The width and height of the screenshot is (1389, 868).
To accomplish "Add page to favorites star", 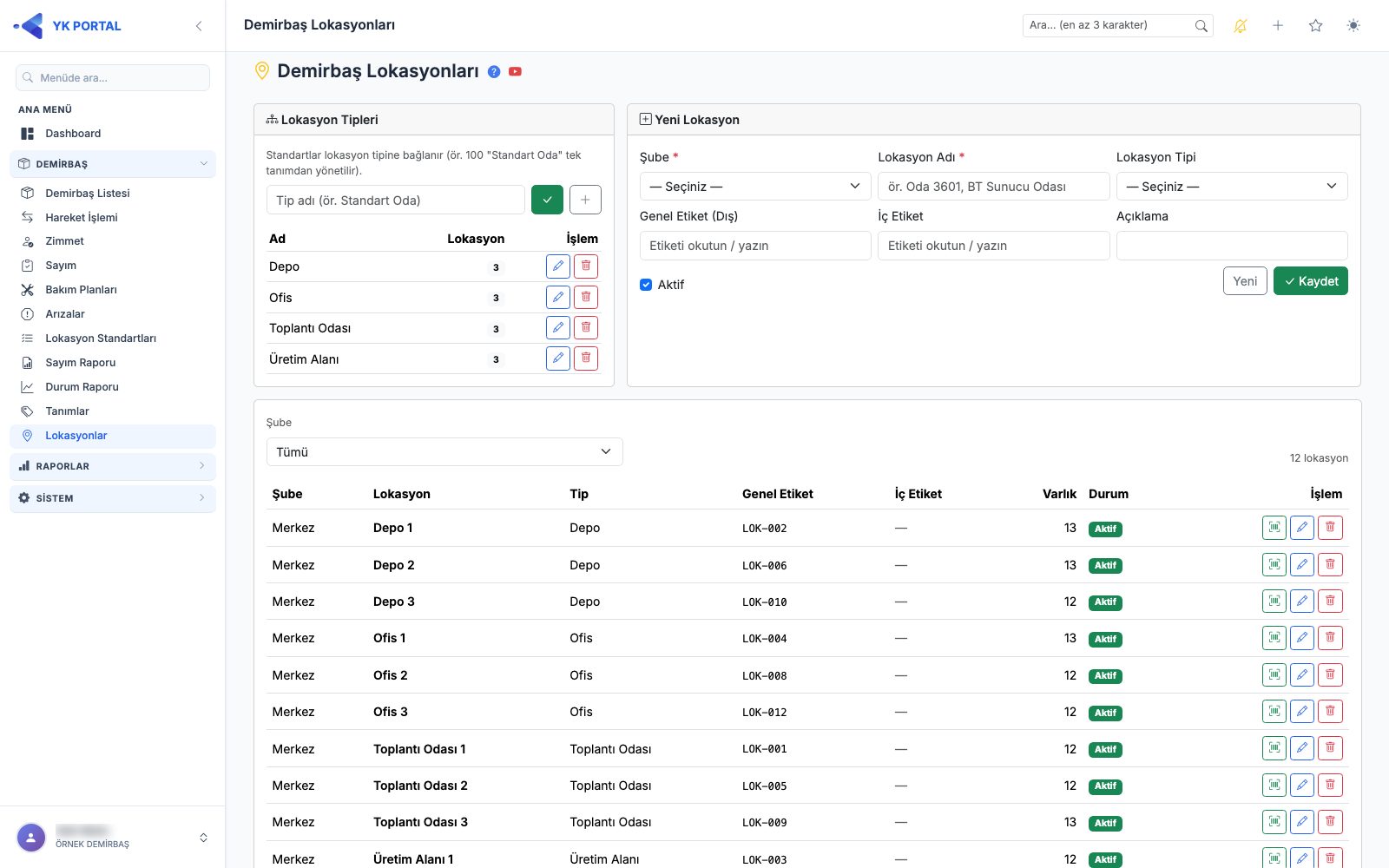I will pos(1315,26).
